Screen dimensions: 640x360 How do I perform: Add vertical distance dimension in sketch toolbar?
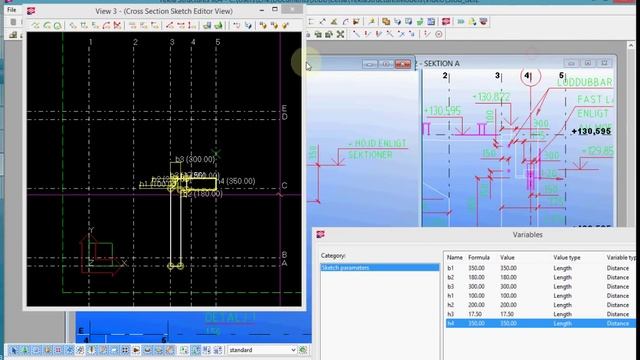(x=192, y=25)
